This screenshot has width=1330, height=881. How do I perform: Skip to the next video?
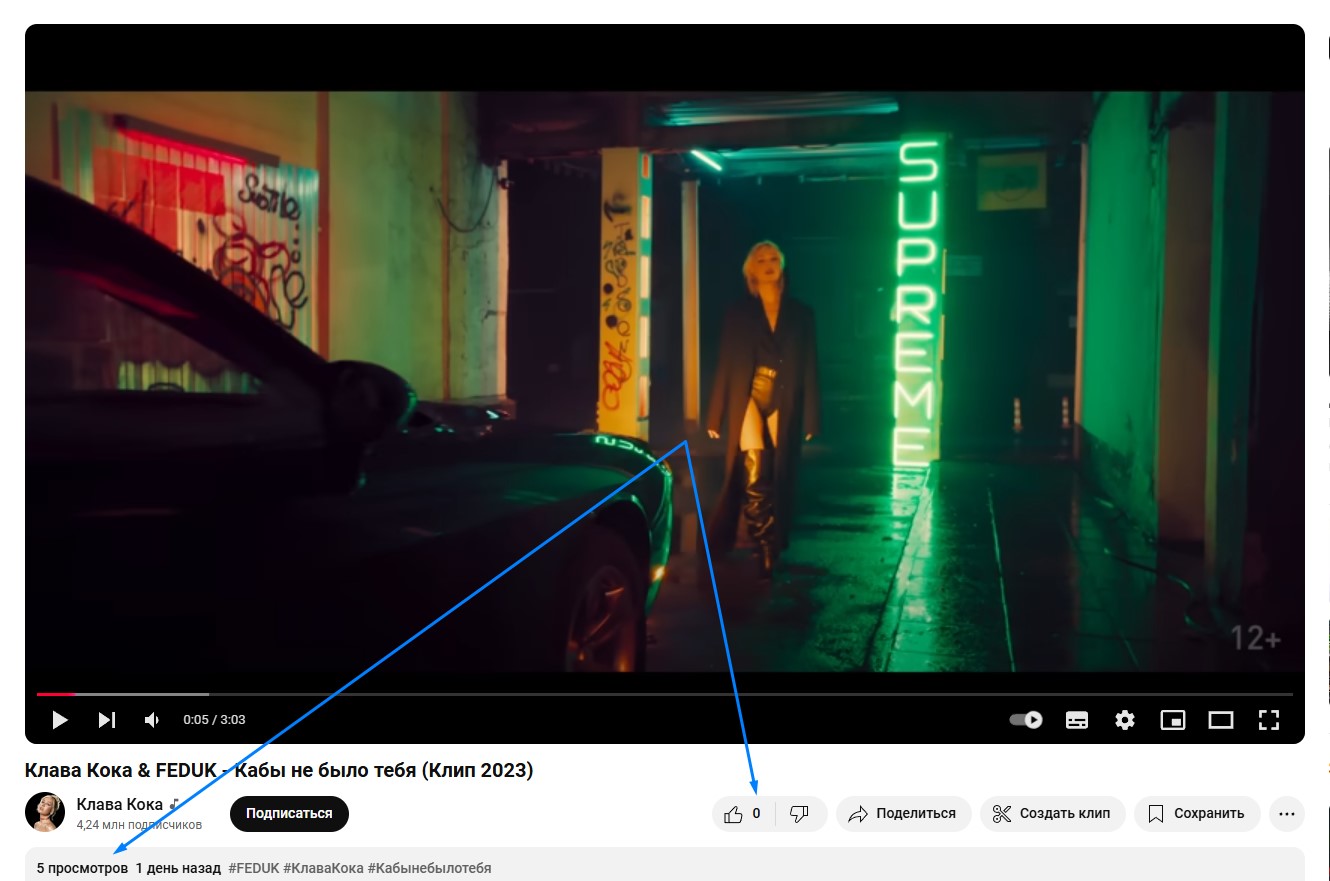[x=107, y=719]
